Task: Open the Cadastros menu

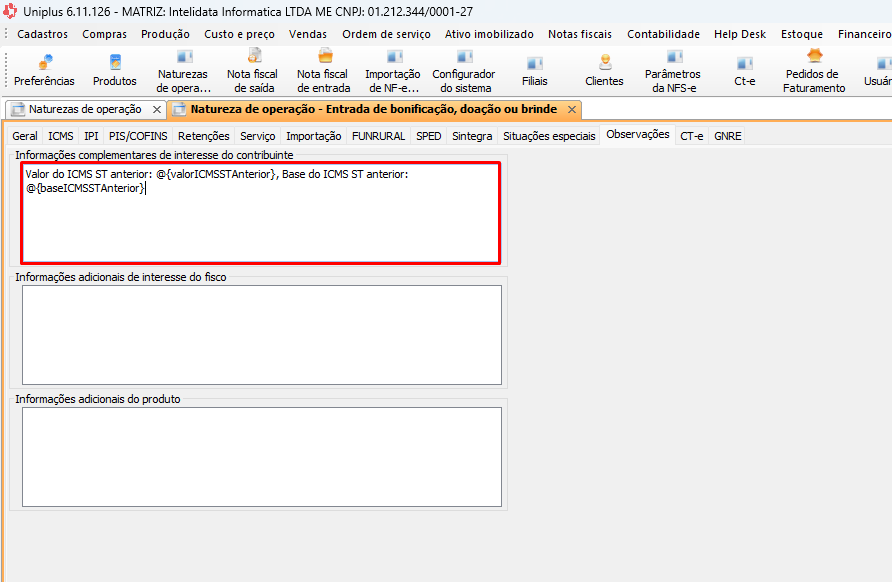Action: click(x=42, y=34)
